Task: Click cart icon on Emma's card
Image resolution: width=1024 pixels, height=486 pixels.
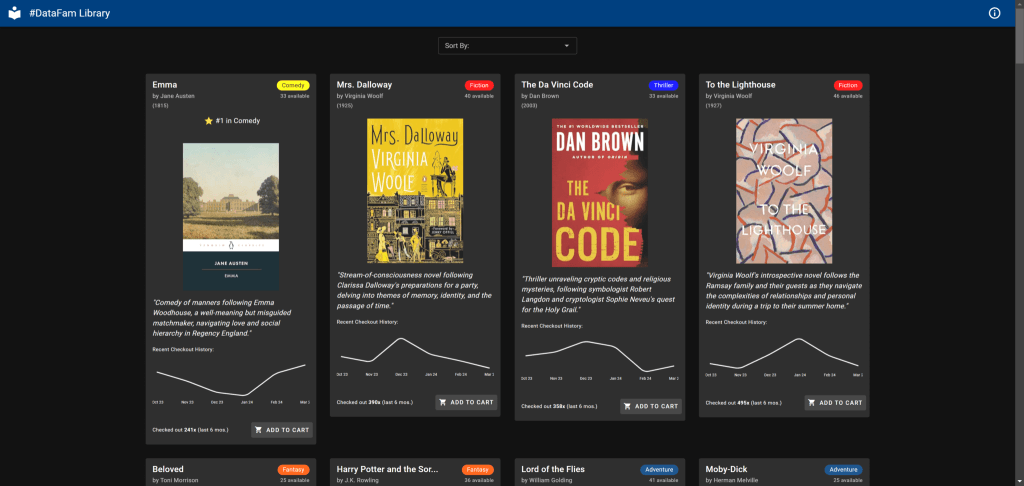Action: [x=259, y=430]
